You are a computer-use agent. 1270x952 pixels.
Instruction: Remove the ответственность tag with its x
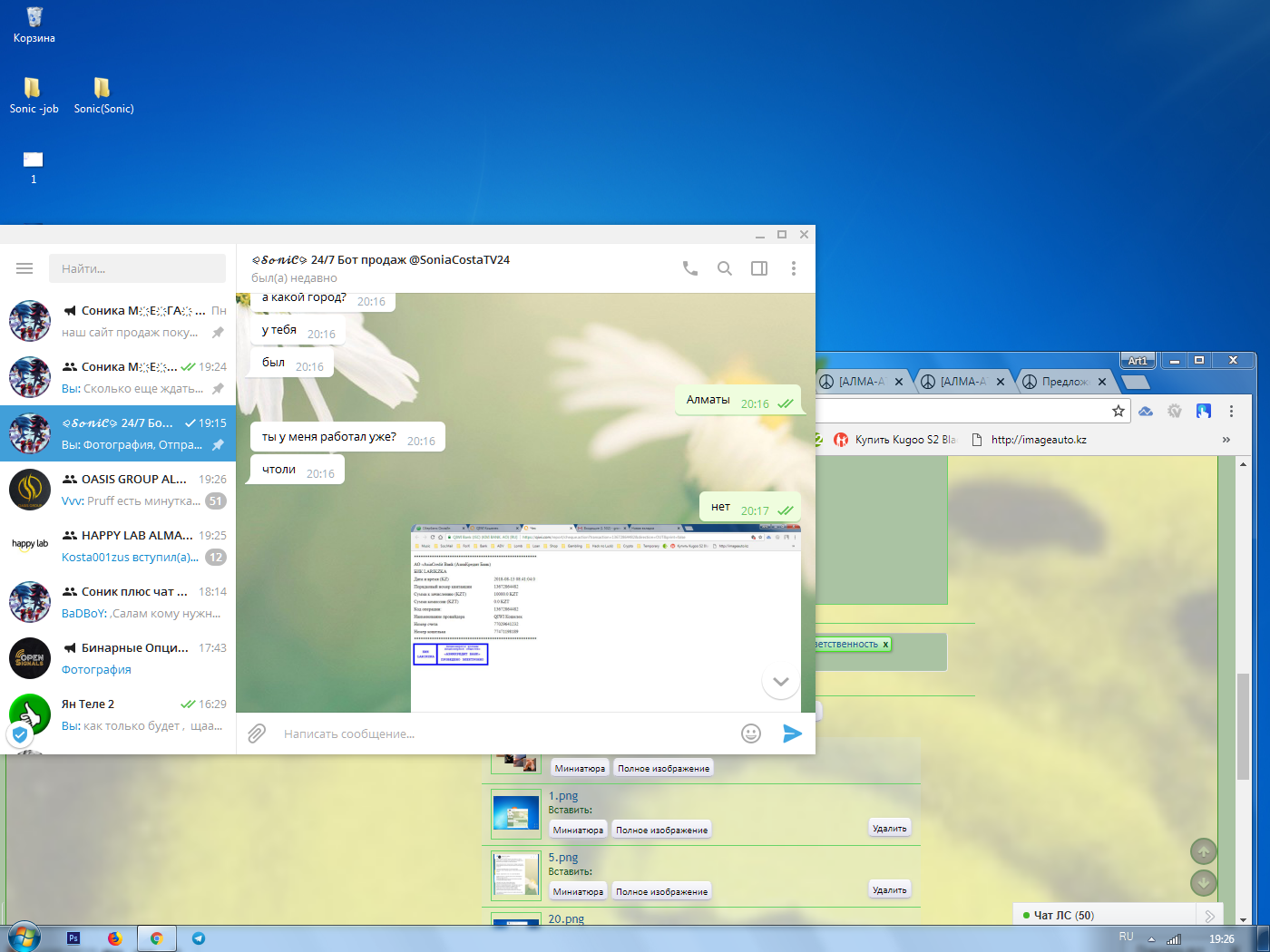pyautogui.click(x=885, y=644)
